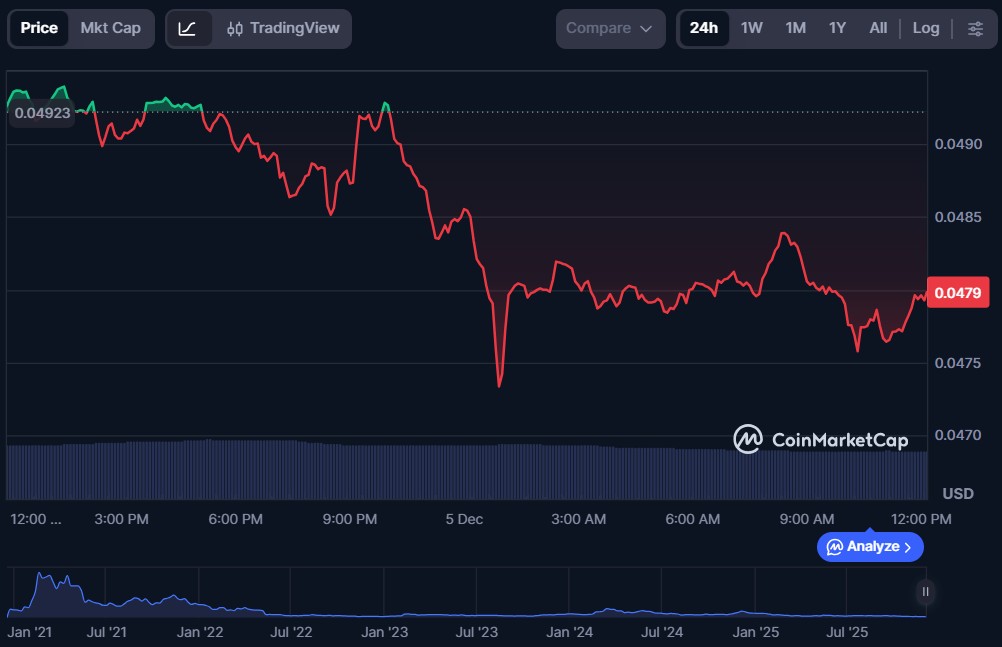Click the current price label 0.0479
Image resolution: width=1002 pixels, height=647 pixels.
[x=957, y=293]
